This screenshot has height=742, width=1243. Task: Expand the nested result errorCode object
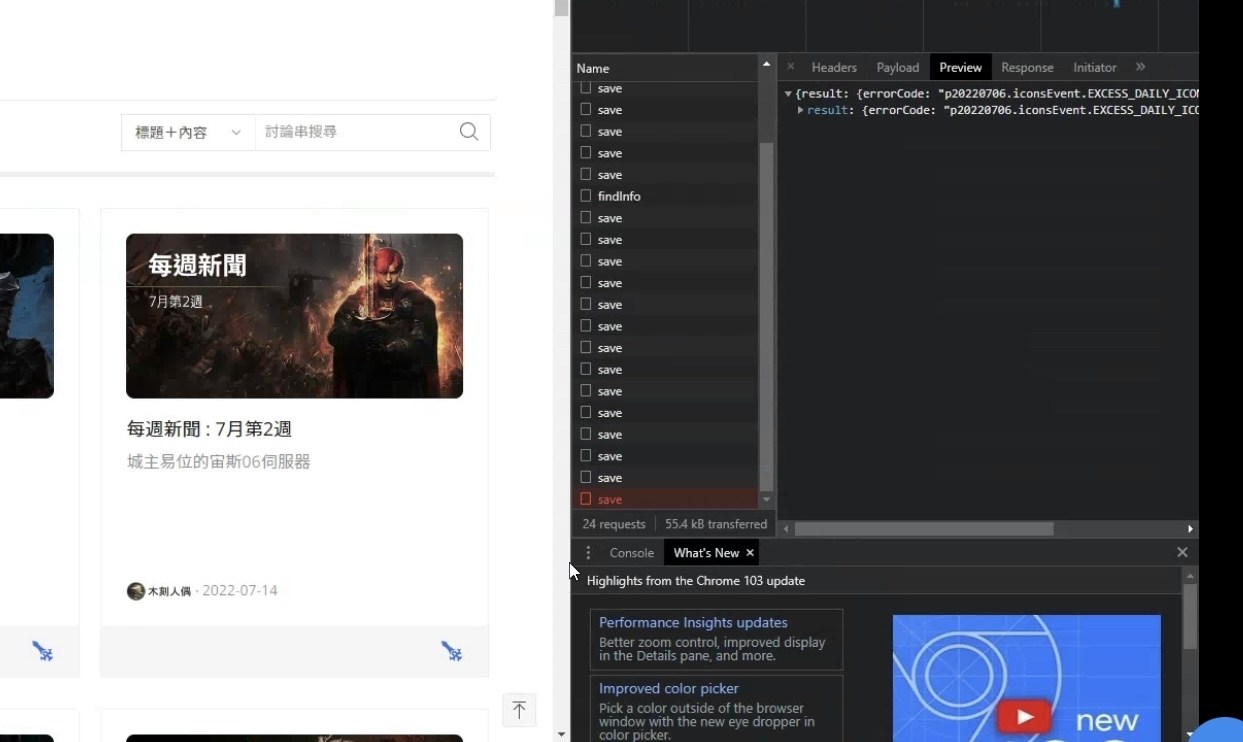click(x=800, y=110)
